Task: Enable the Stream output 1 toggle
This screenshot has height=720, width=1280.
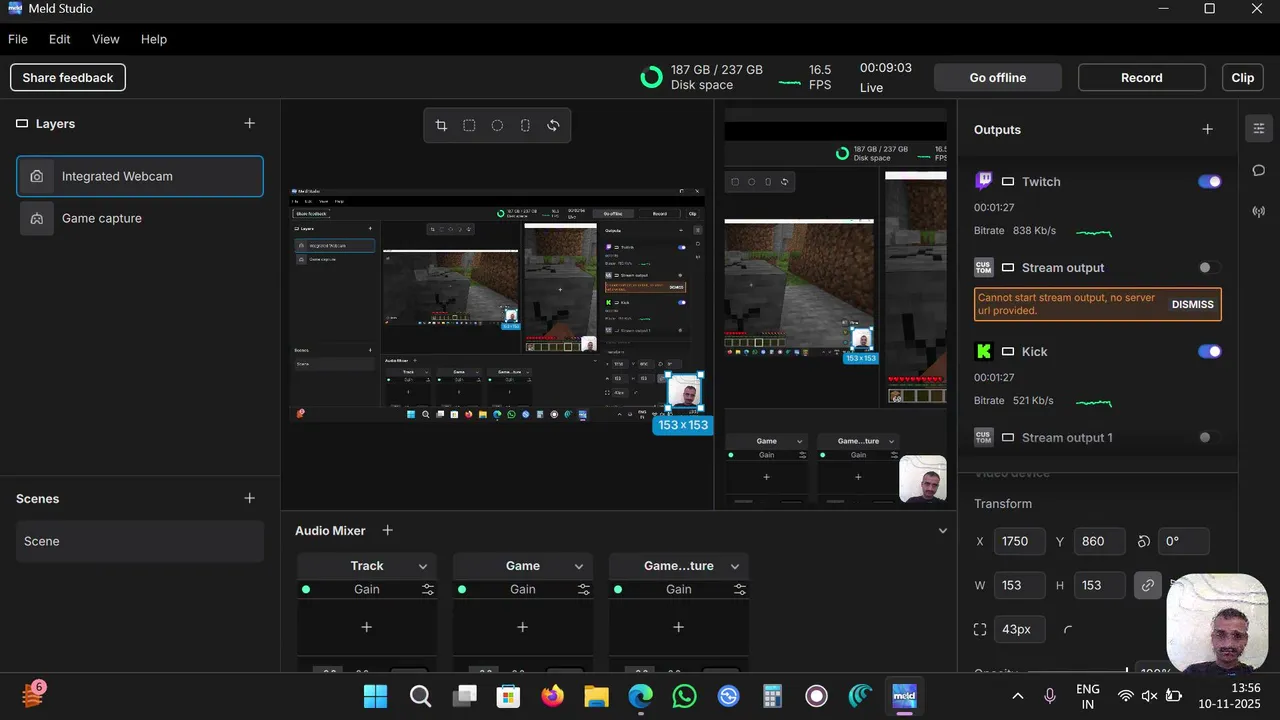Action: (x=1210, y=437)
